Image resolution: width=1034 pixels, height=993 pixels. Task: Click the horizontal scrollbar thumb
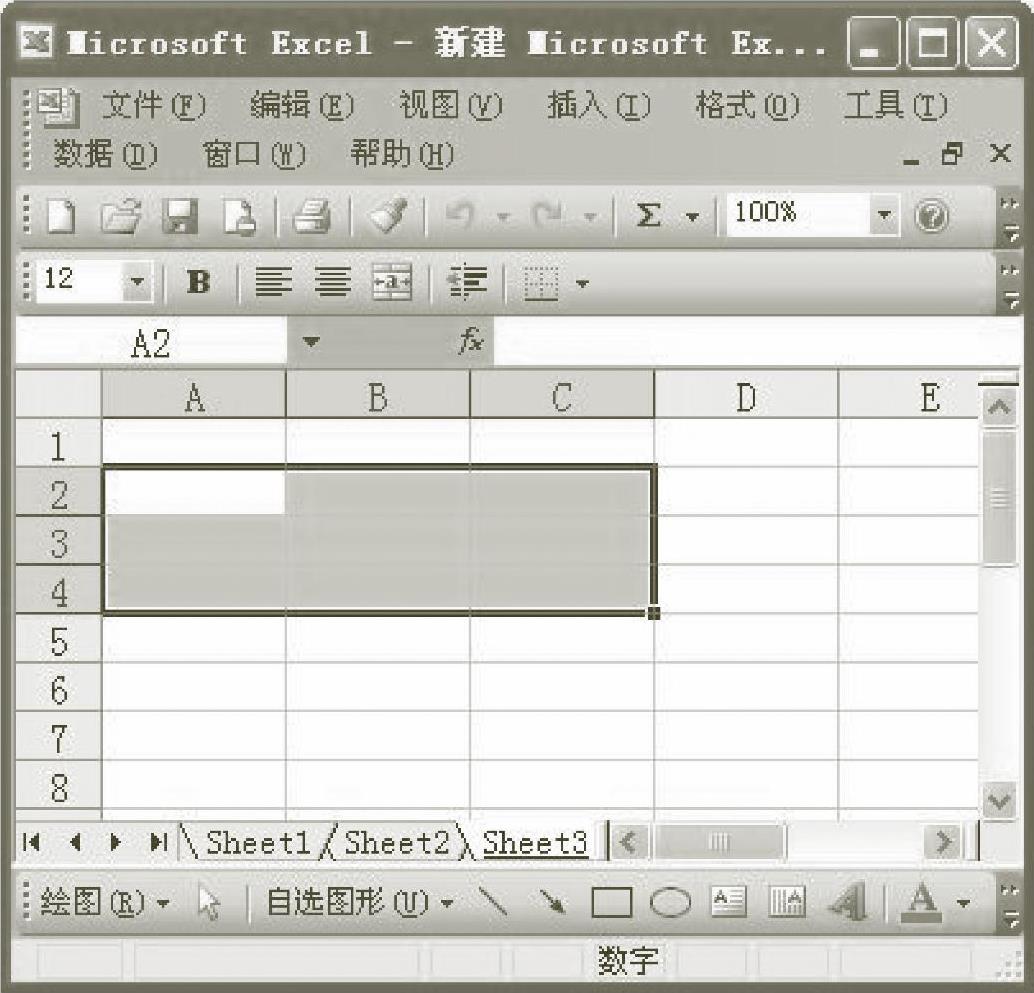click(x=719, y=842)
